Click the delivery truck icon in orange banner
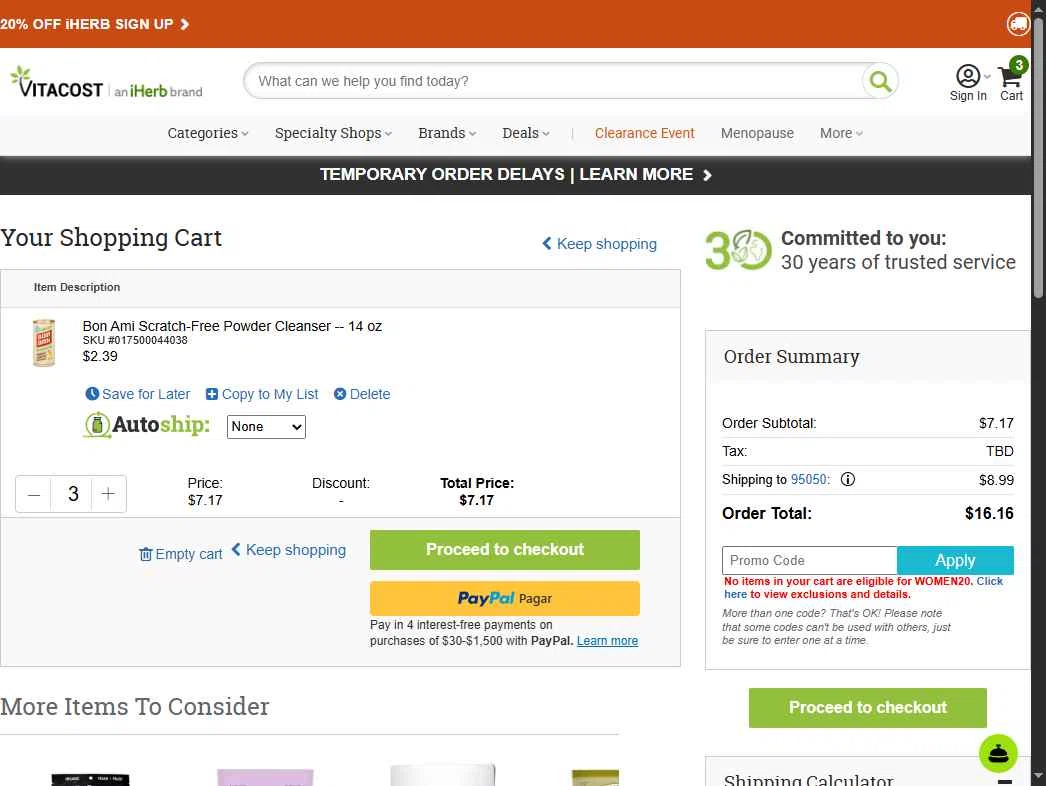1046x786 pixels. [x=1018, y=24]
